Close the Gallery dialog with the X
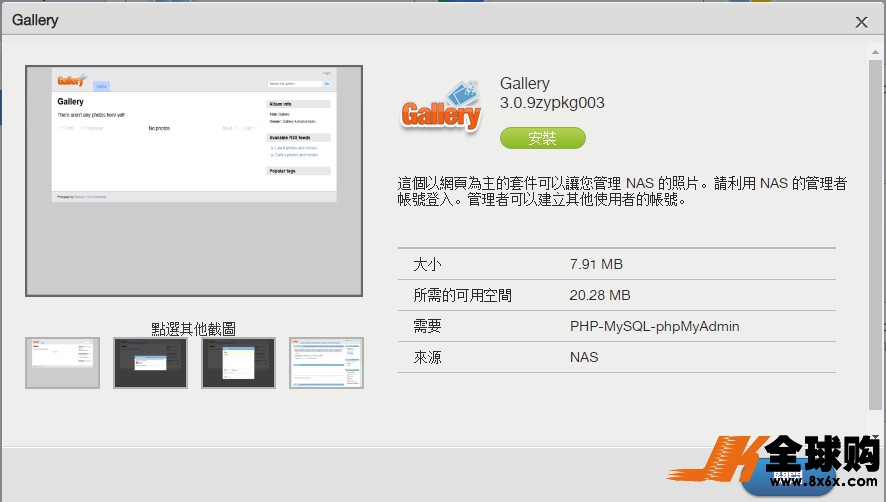The height and width of the screenshot is (502, 886). click(x=861, y=22)
